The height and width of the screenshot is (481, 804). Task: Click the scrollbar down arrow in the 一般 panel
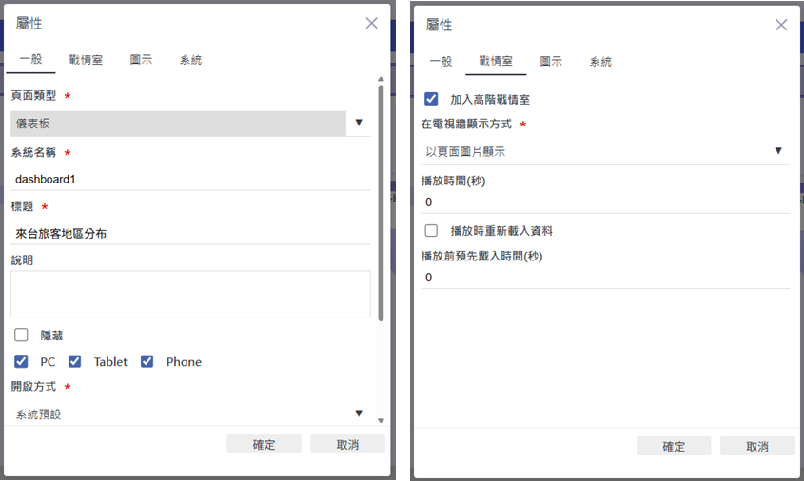coord(380,419)
